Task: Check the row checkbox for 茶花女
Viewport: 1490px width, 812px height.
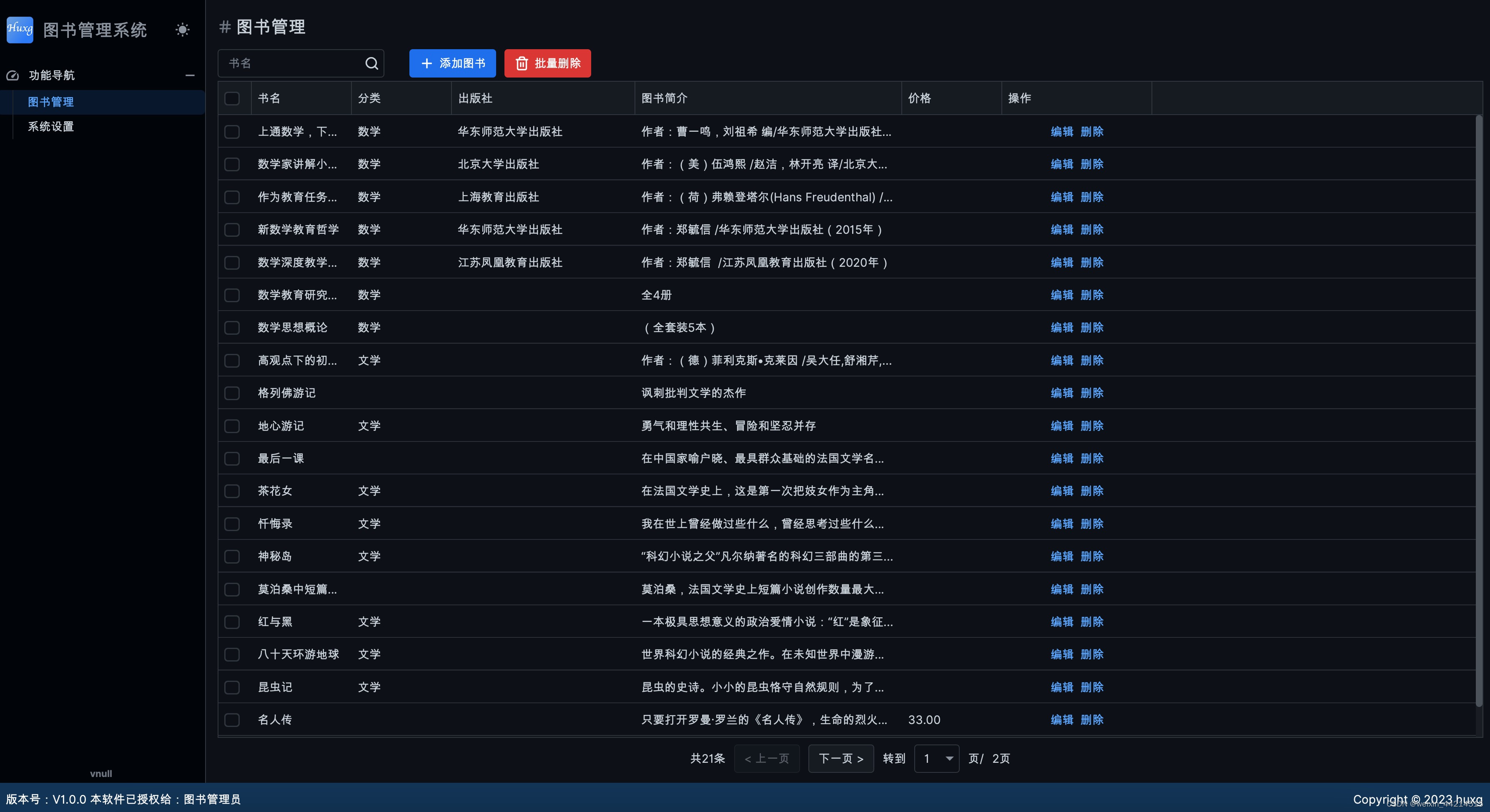Action: click(x=233, y=491)
